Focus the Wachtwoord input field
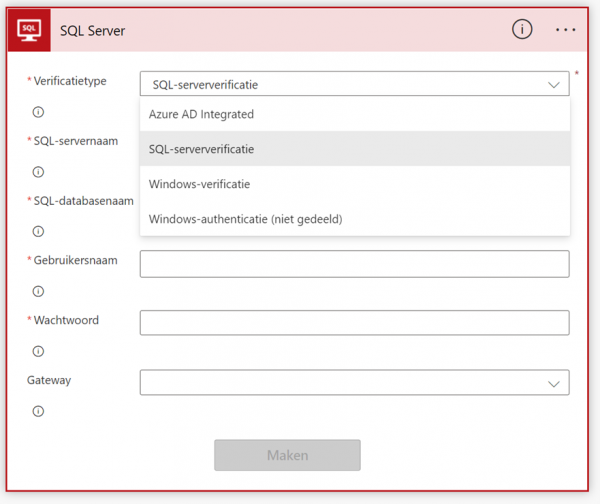 [x=354, y=323]
